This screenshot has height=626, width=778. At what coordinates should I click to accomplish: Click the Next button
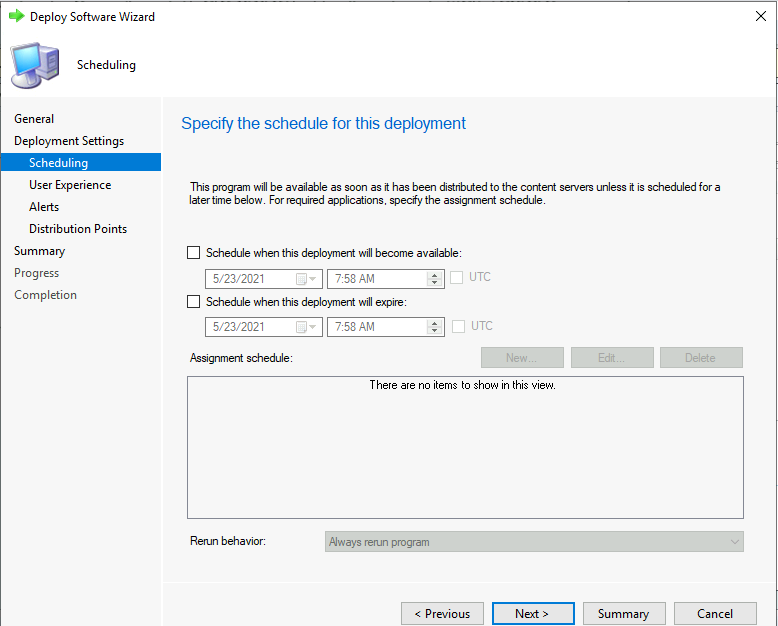pyautogui.click(x=532, y=614)
